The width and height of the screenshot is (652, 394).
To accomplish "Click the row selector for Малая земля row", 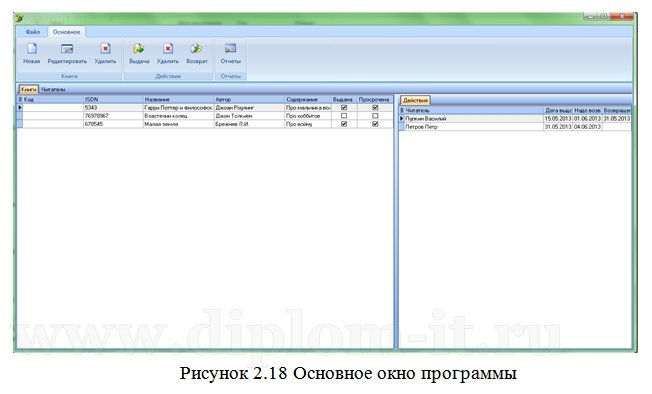I will tap(20, 124).
